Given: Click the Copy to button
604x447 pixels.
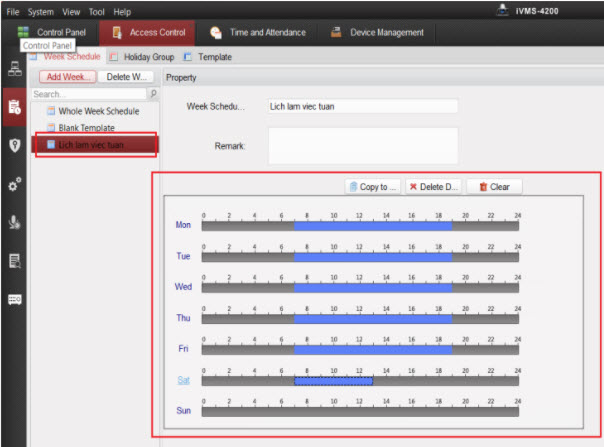Looking at the screenshot, I should click(373, 186).
